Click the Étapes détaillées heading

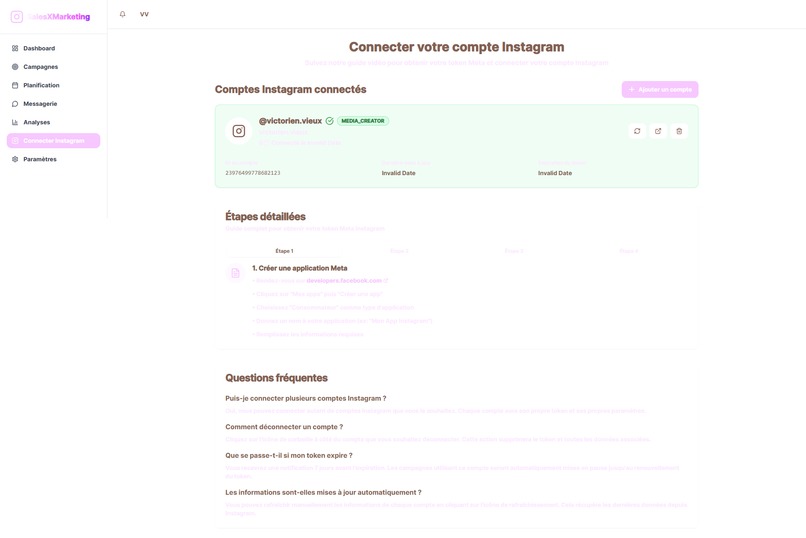coord(265,216)
